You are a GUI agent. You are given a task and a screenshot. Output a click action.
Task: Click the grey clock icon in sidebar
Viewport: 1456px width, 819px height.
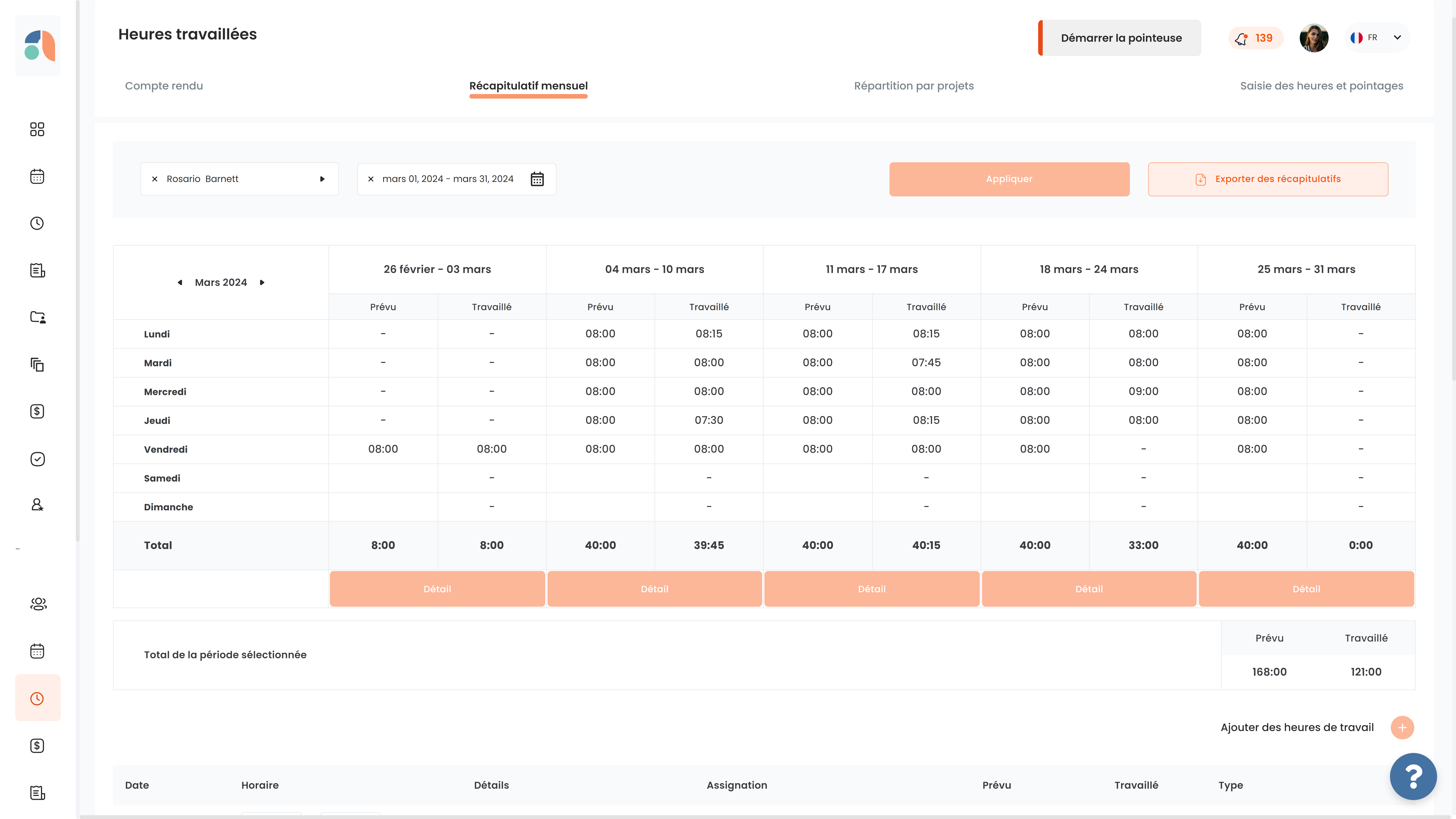click(37, 223)
